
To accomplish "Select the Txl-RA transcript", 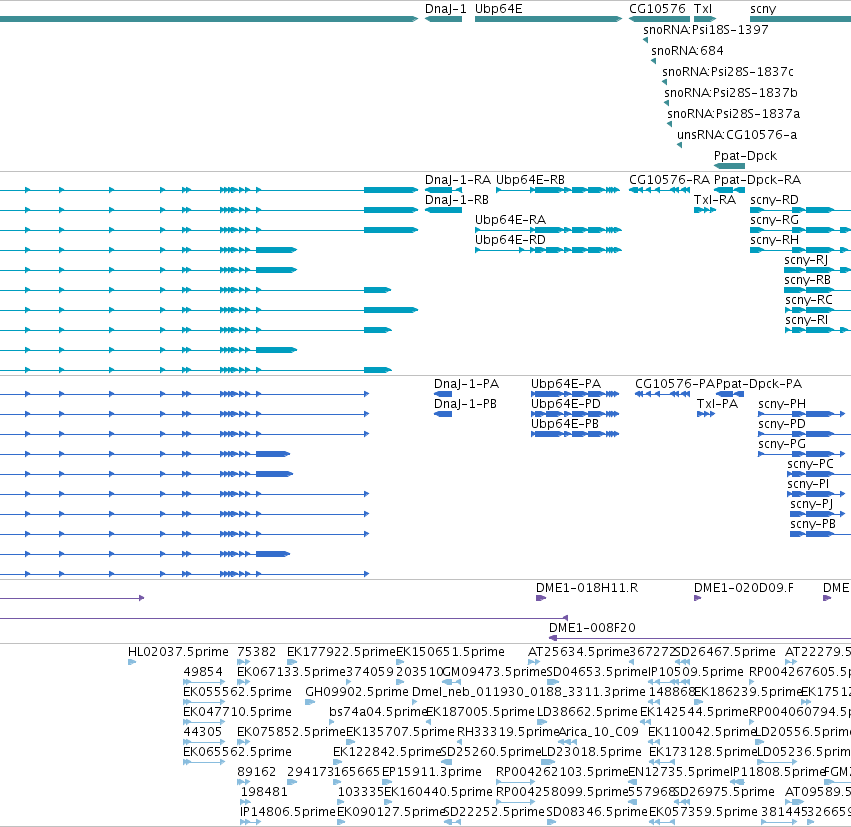I will [705, 210].
